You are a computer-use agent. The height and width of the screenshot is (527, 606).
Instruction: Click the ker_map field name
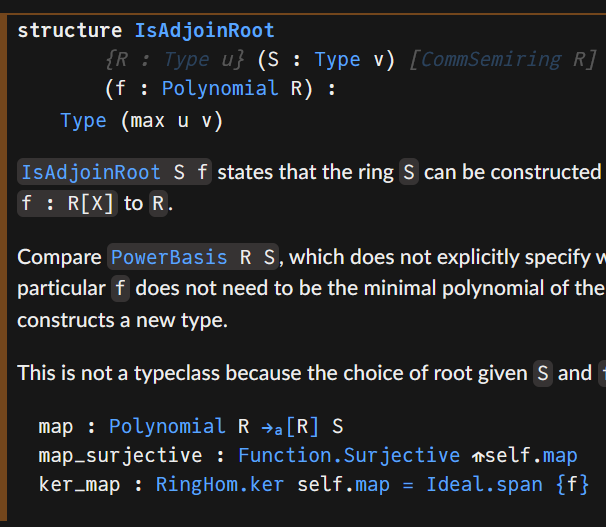pos(76,484)
